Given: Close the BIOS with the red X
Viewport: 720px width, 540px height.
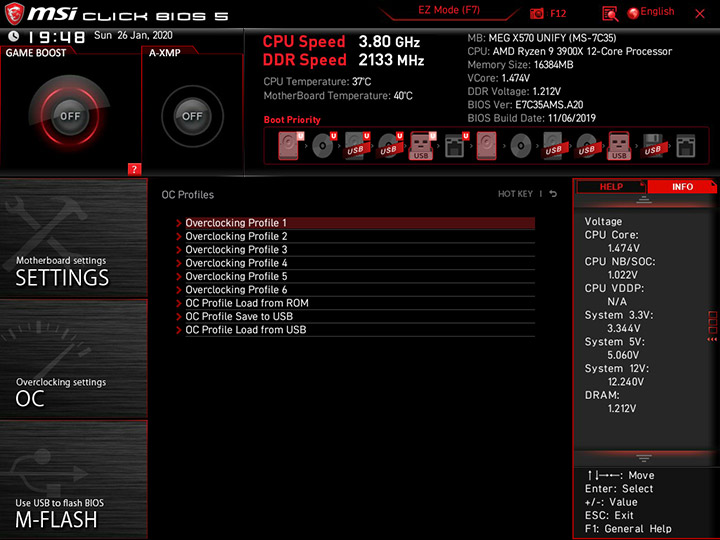Looking at the screenshot, I should pos(700,14).
